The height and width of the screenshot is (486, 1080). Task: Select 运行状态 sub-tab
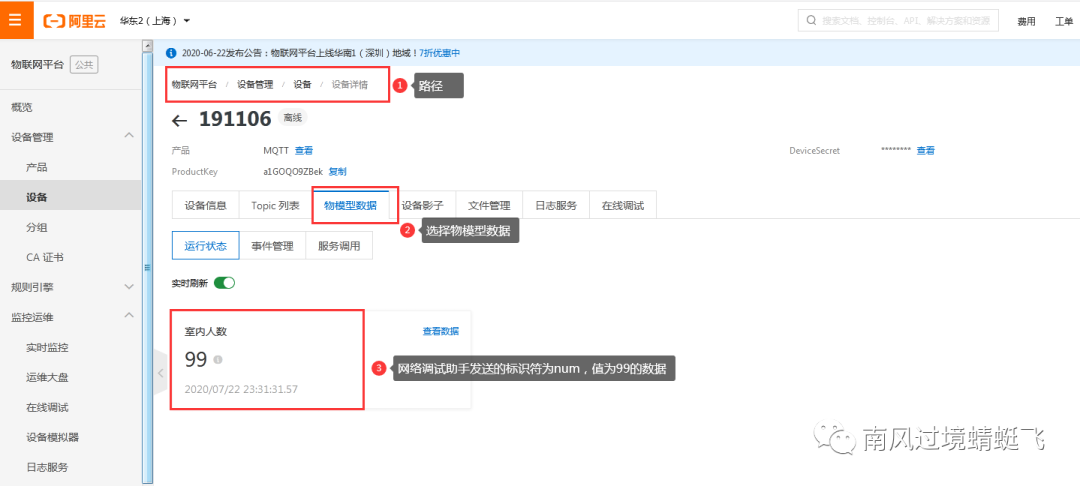205,246
